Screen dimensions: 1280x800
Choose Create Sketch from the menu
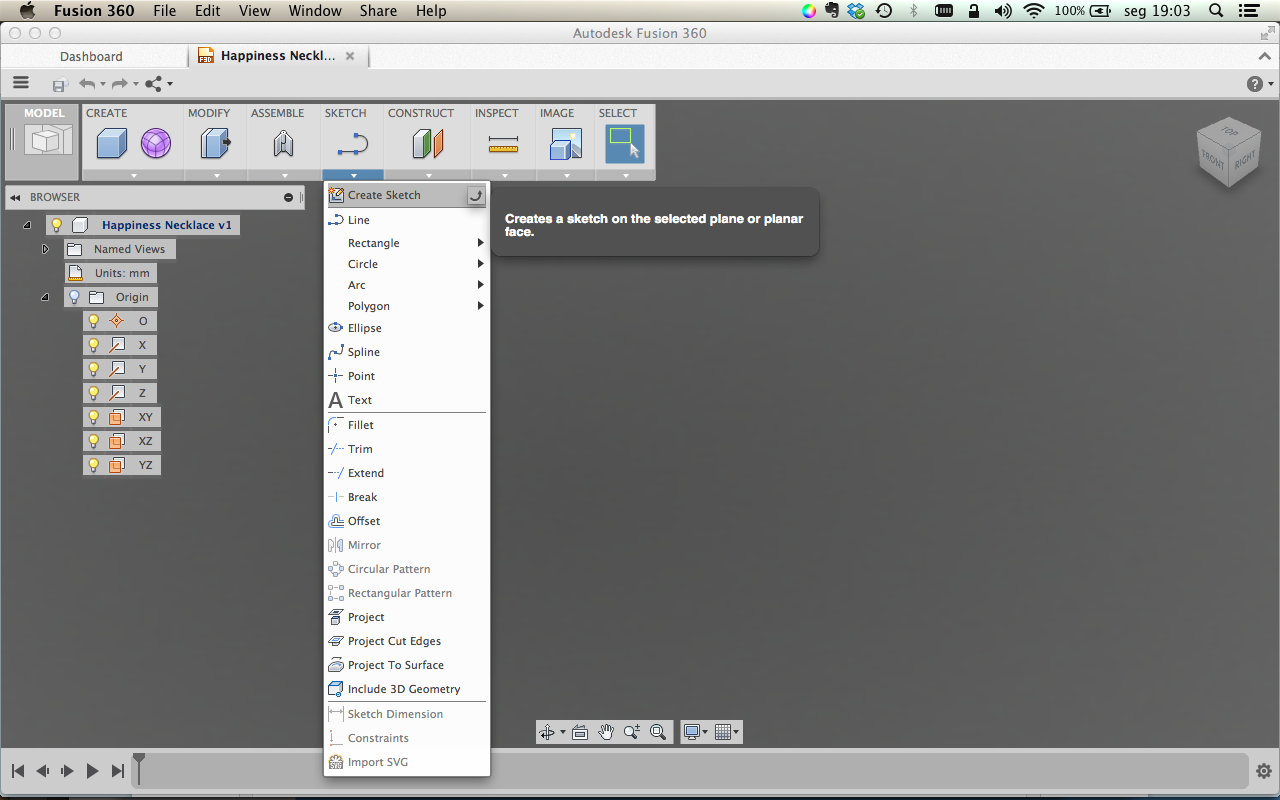pos(408,195)
